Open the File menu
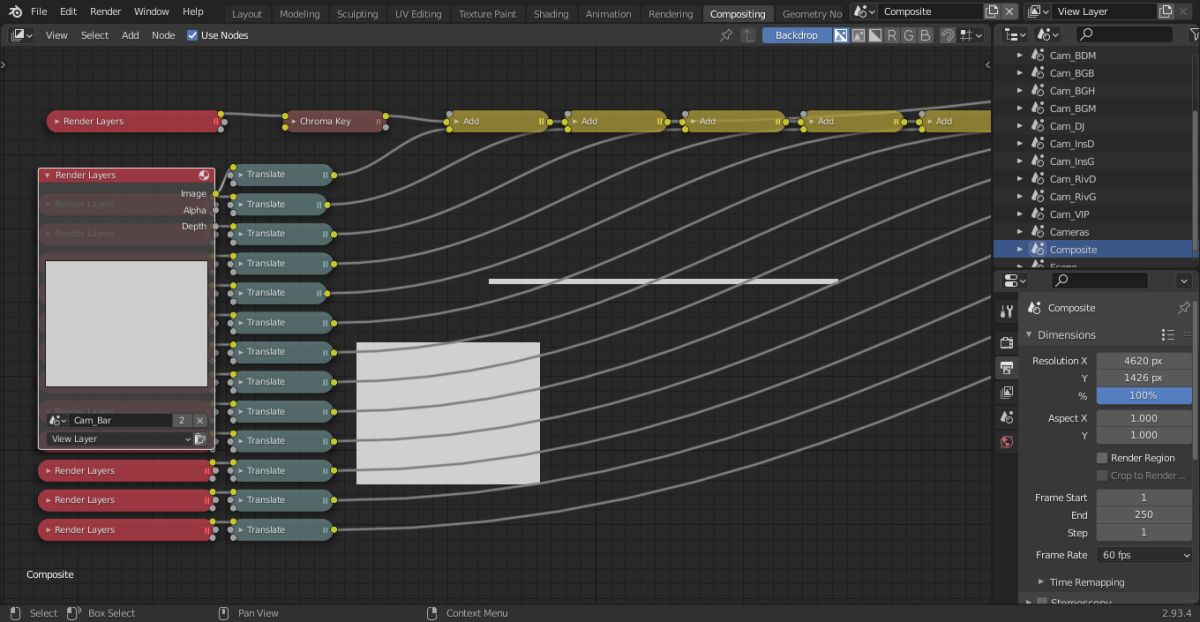1200x622 pixels. (39, 12)
